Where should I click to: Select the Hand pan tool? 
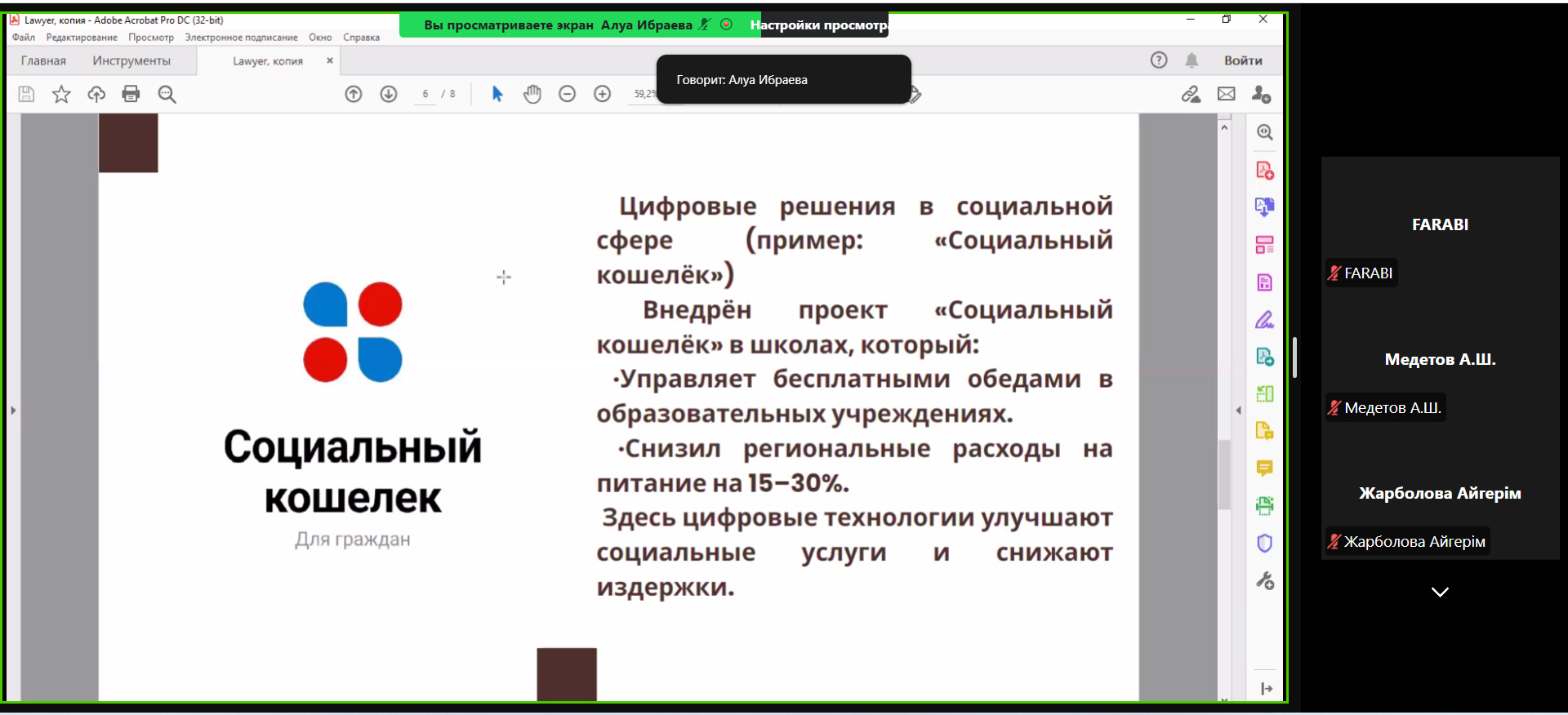(x=532, y=94)
